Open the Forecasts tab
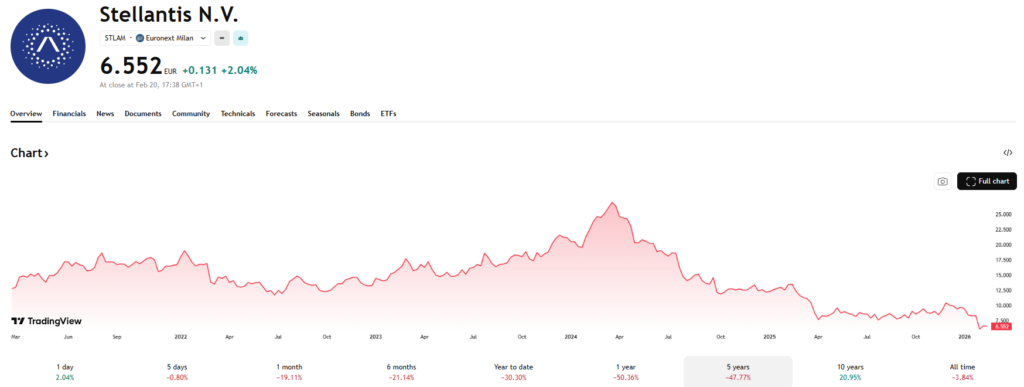This screenshot has height=387, width=1024. pyautogui.click(x=281, y=114)
